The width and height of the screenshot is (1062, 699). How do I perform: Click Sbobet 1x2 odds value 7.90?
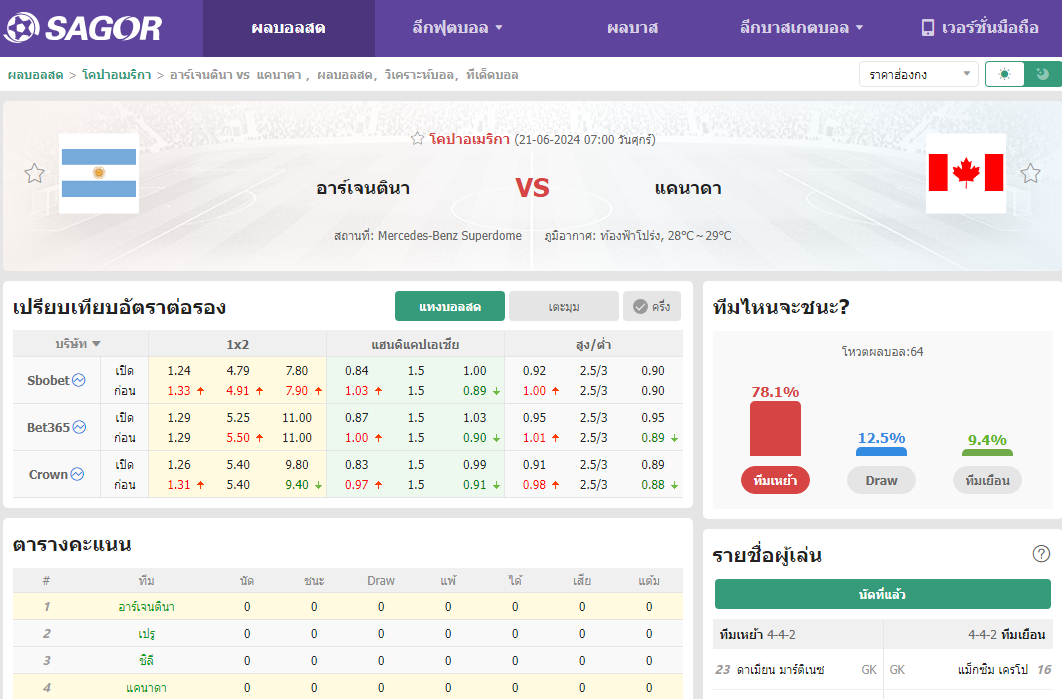coord(297,391)
